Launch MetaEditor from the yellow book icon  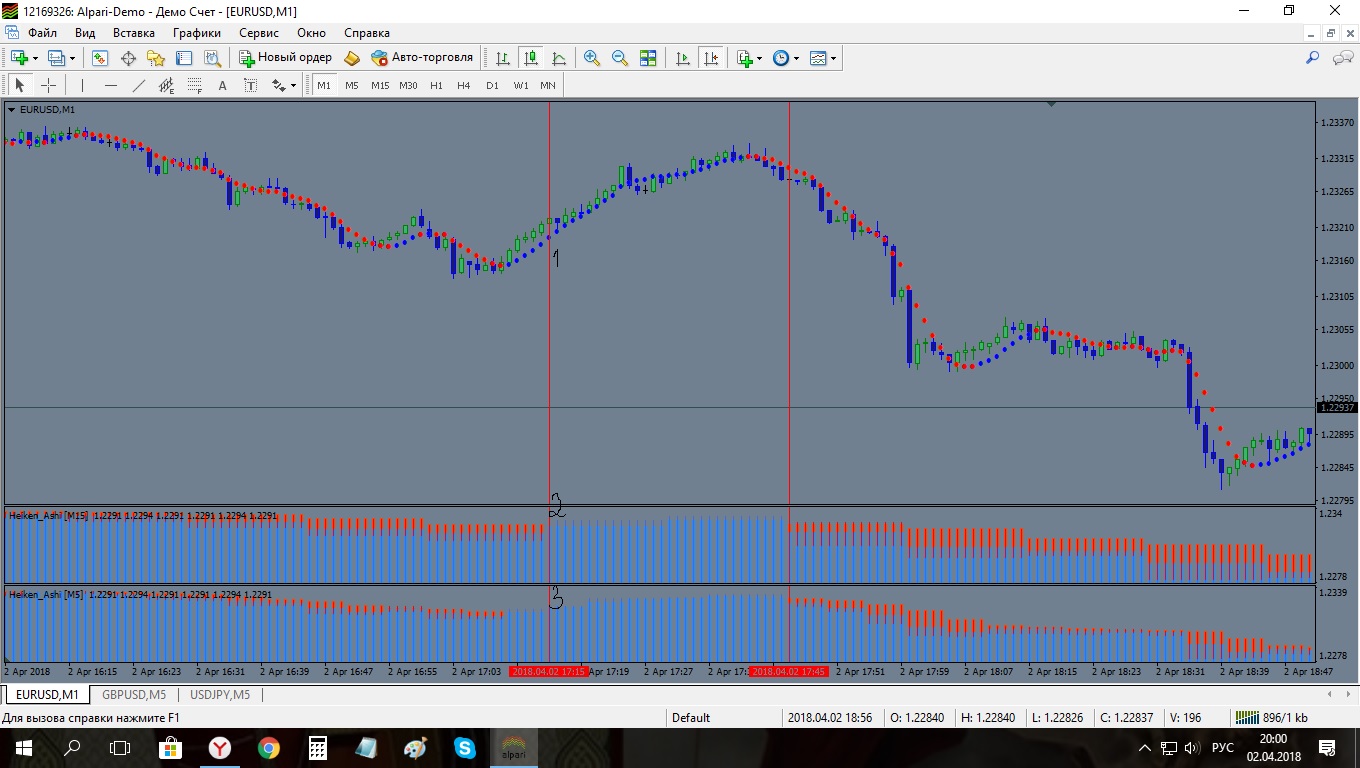[352, 58]
